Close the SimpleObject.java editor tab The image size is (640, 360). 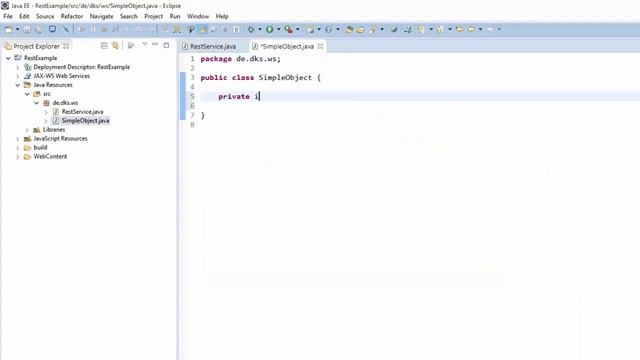(x=320, y=47)
